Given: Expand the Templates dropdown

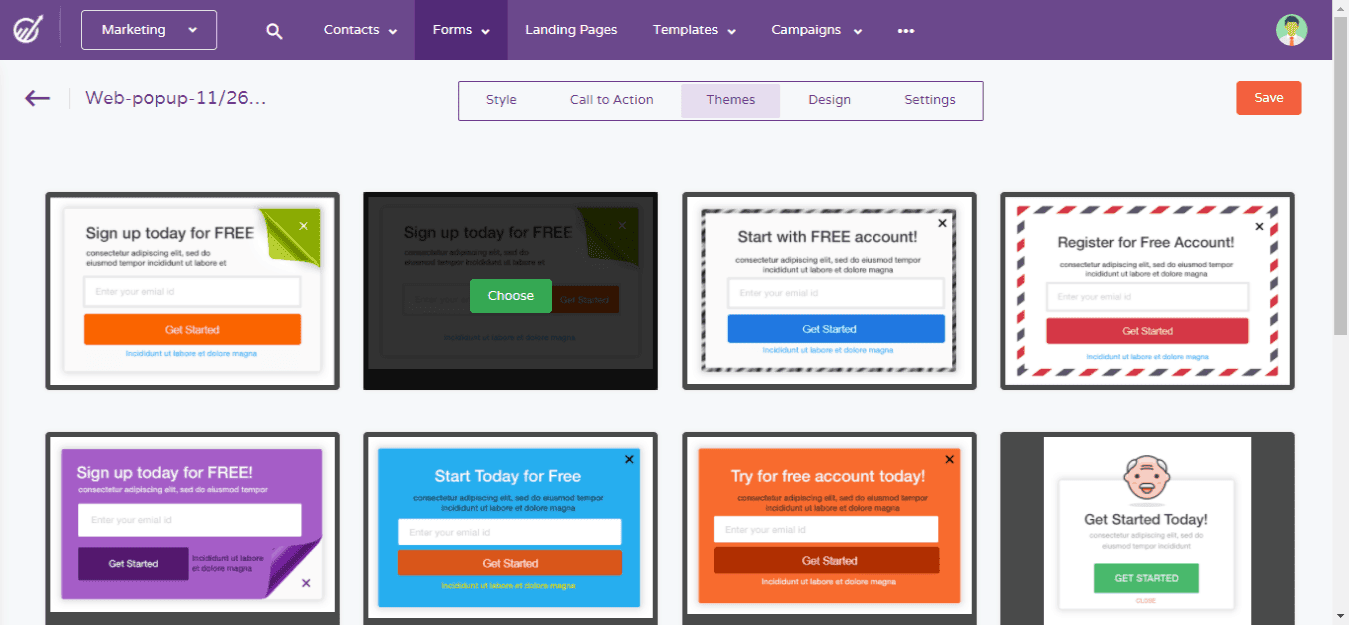Looking at the screenshot, I should 693,30.
